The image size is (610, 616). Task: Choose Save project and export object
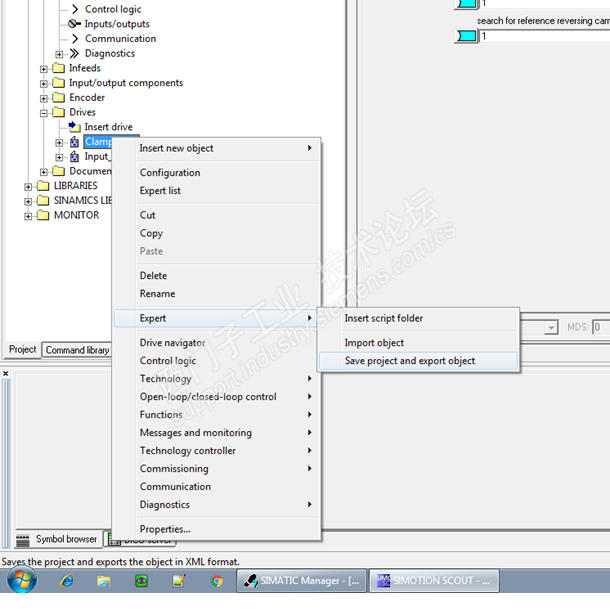419,361
